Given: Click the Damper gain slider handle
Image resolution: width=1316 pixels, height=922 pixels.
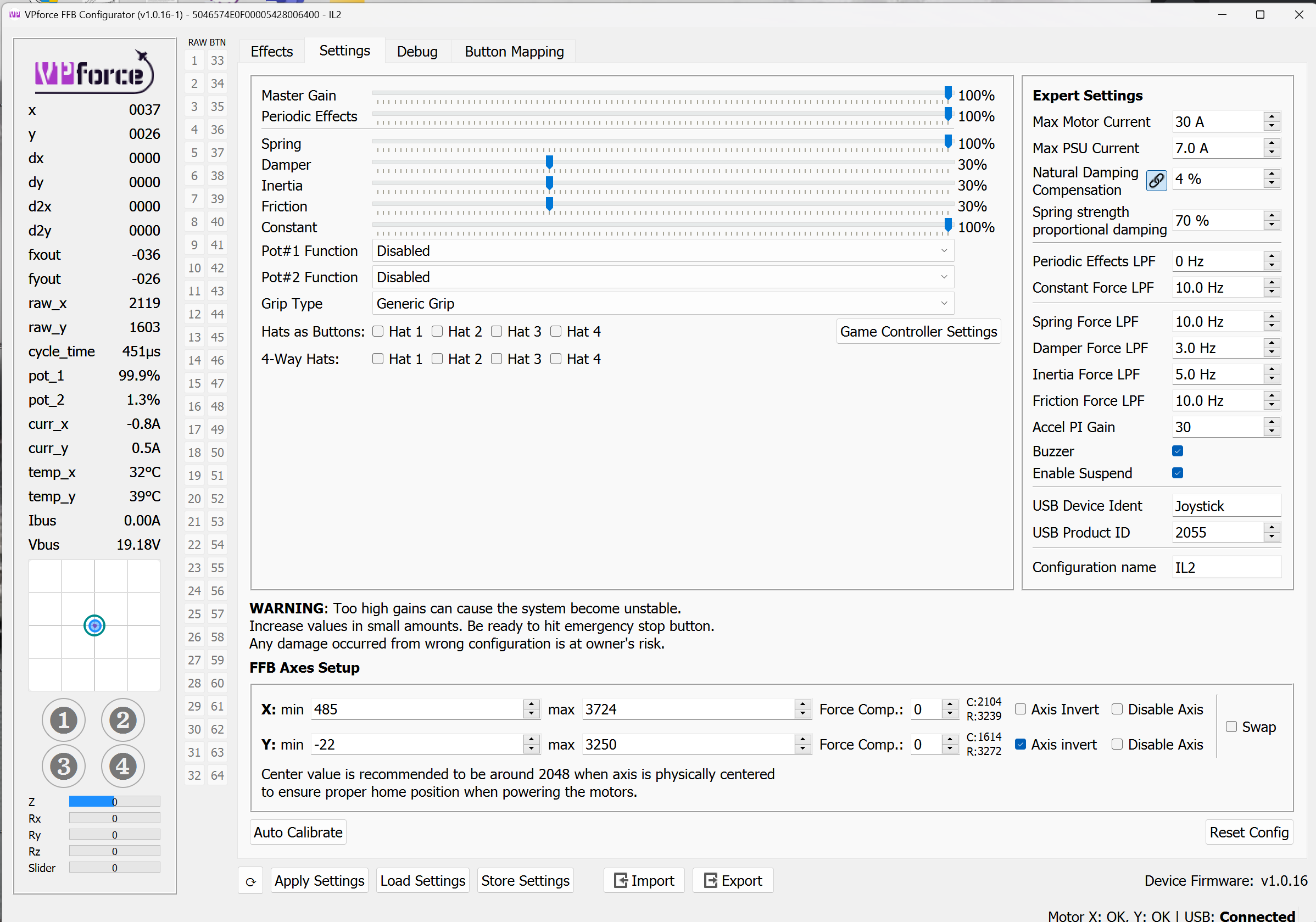Looking at the screenshot, I should point(549,163).
